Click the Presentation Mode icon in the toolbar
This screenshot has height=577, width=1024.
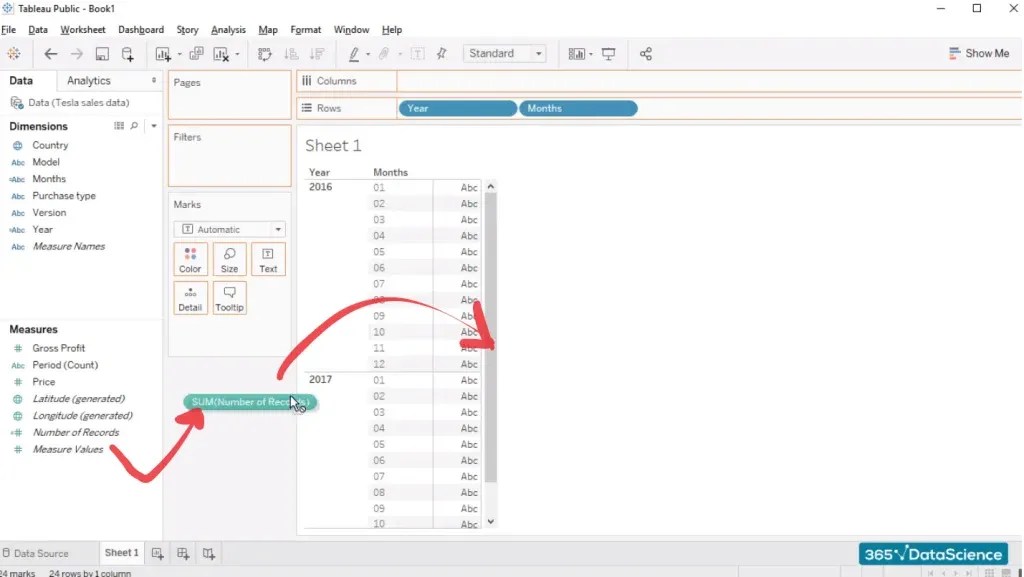(608, 54)
